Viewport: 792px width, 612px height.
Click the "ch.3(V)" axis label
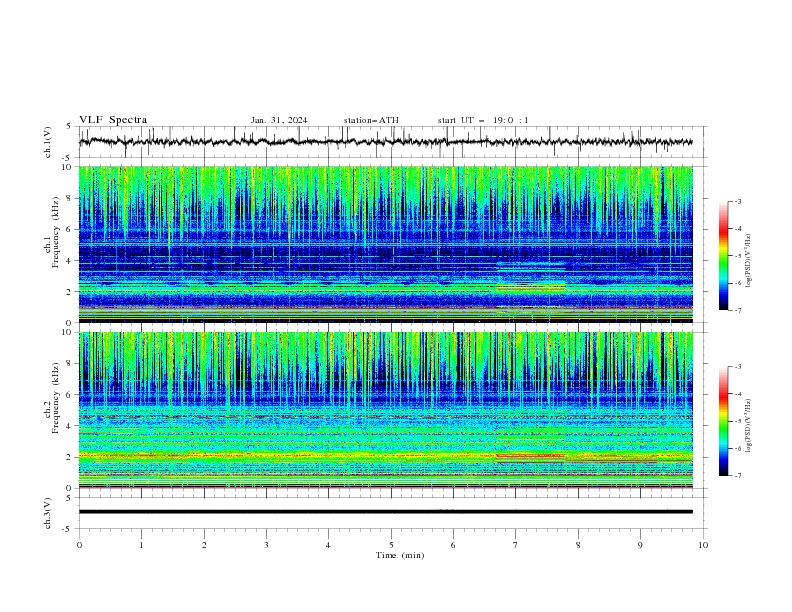coord(48,513)
